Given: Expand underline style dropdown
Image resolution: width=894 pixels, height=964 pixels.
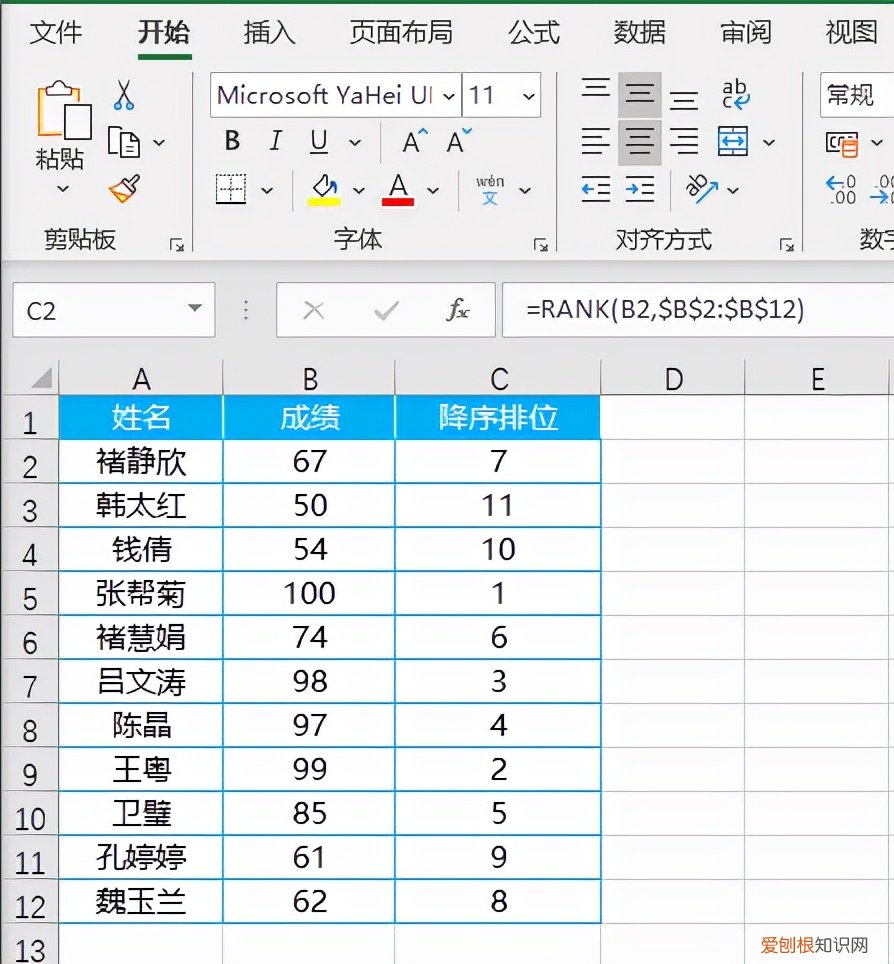Looking at the screenshot, I should (355, 143).
